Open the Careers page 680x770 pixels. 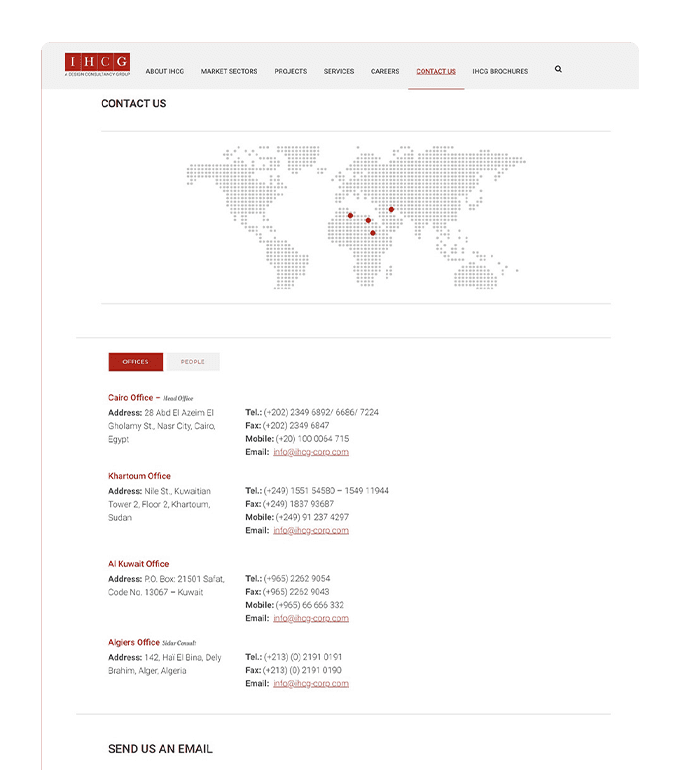coord(385,71)
